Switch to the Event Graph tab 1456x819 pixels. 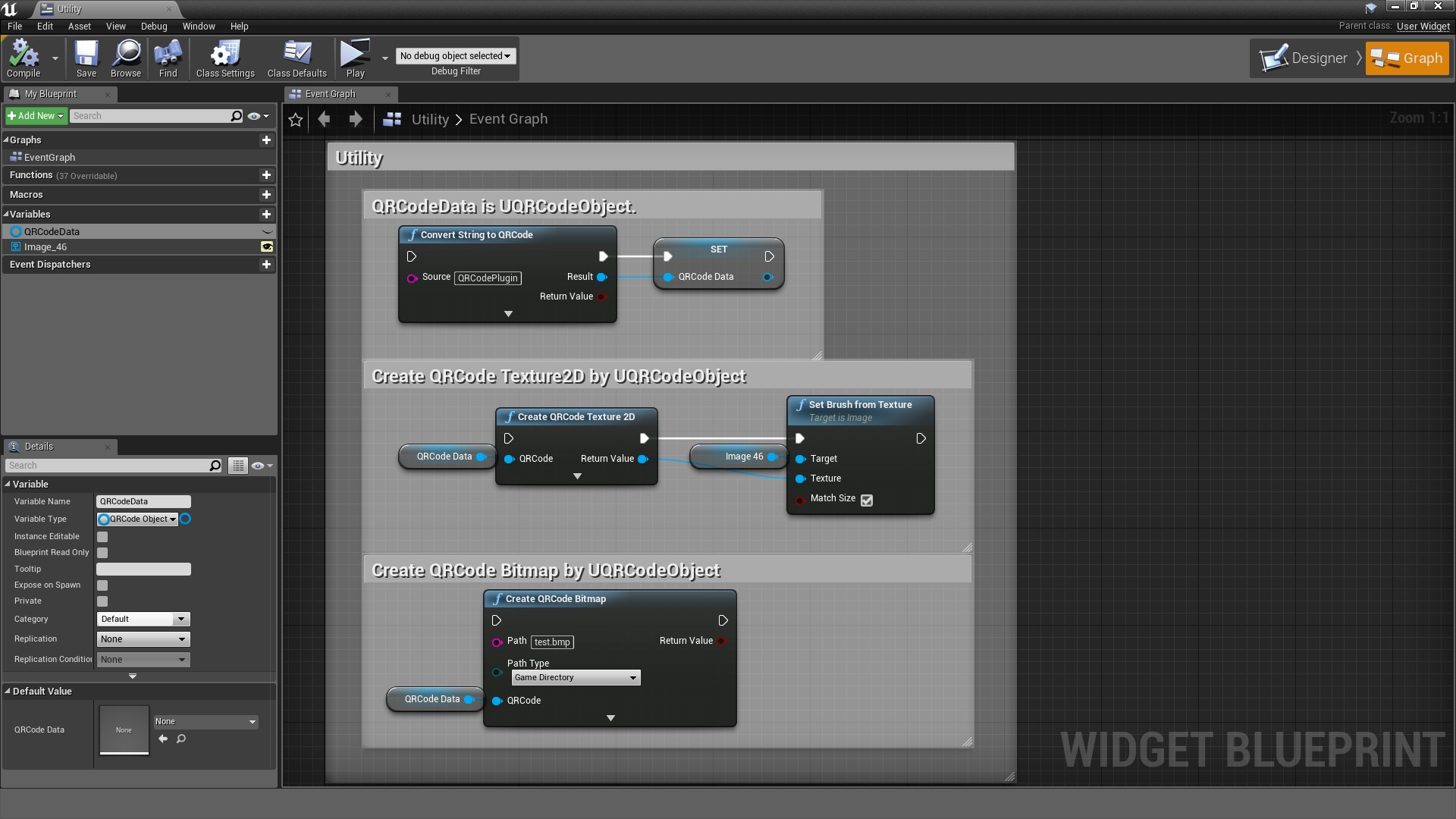click(x=331, y=94)
